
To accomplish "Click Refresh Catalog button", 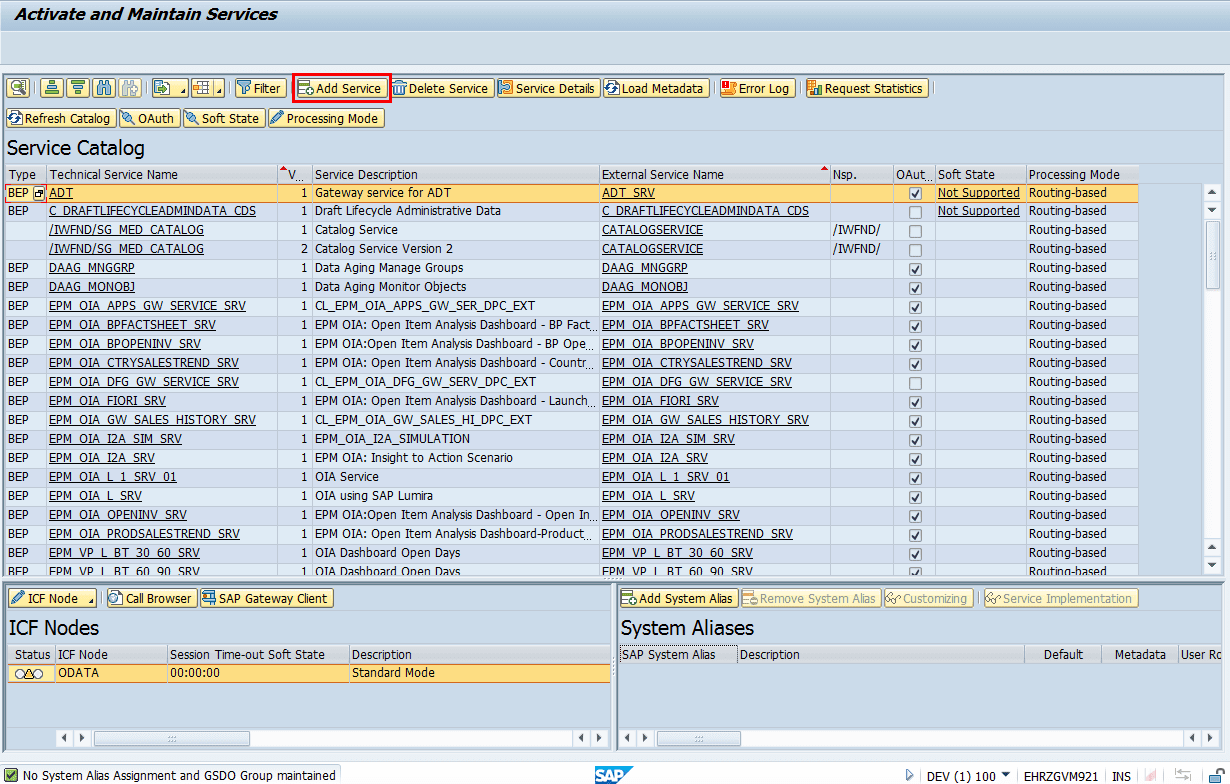I will [59, 118].
